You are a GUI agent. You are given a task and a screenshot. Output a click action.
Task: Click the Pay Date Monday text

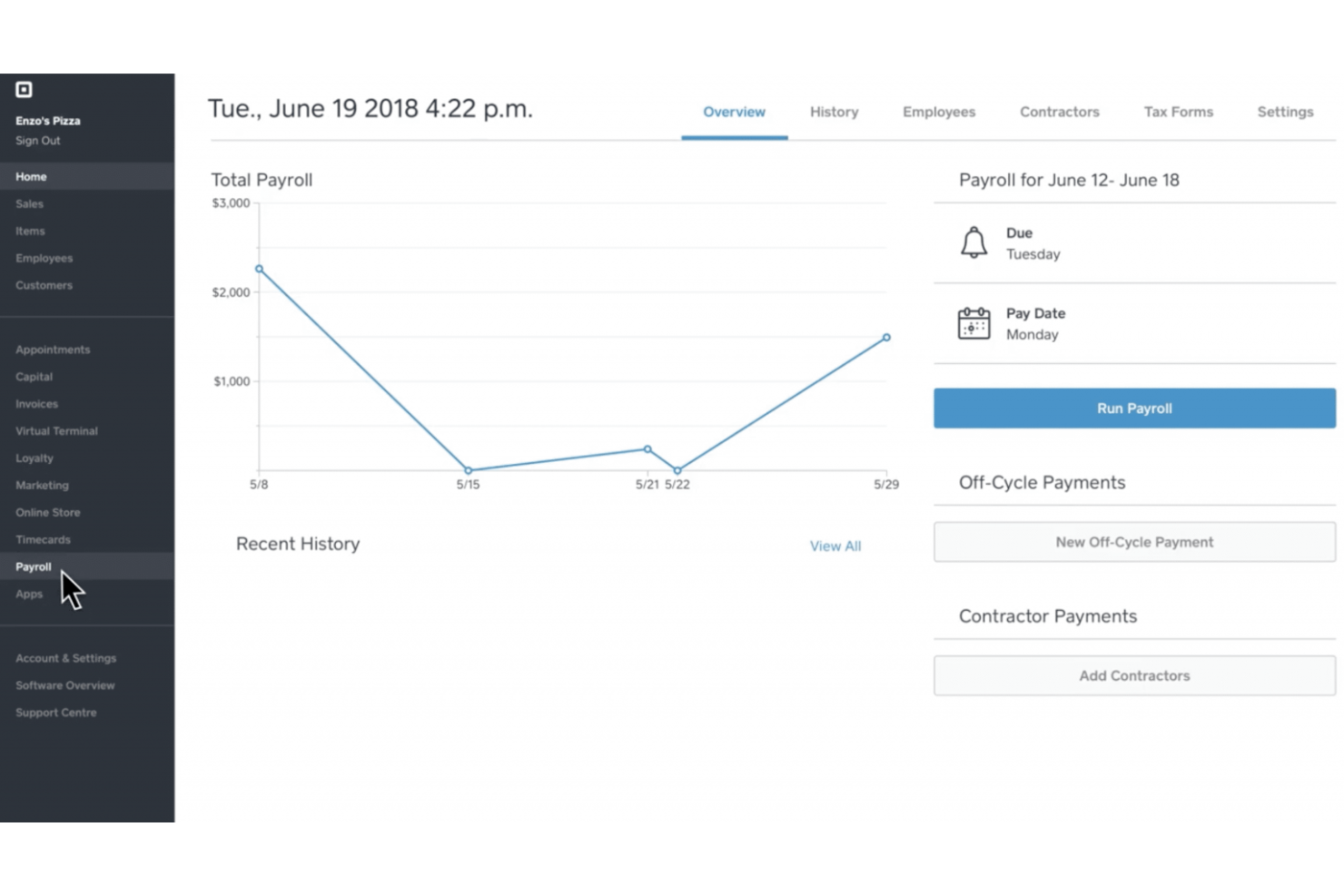pyautogui.click(x=1035, y=324)
